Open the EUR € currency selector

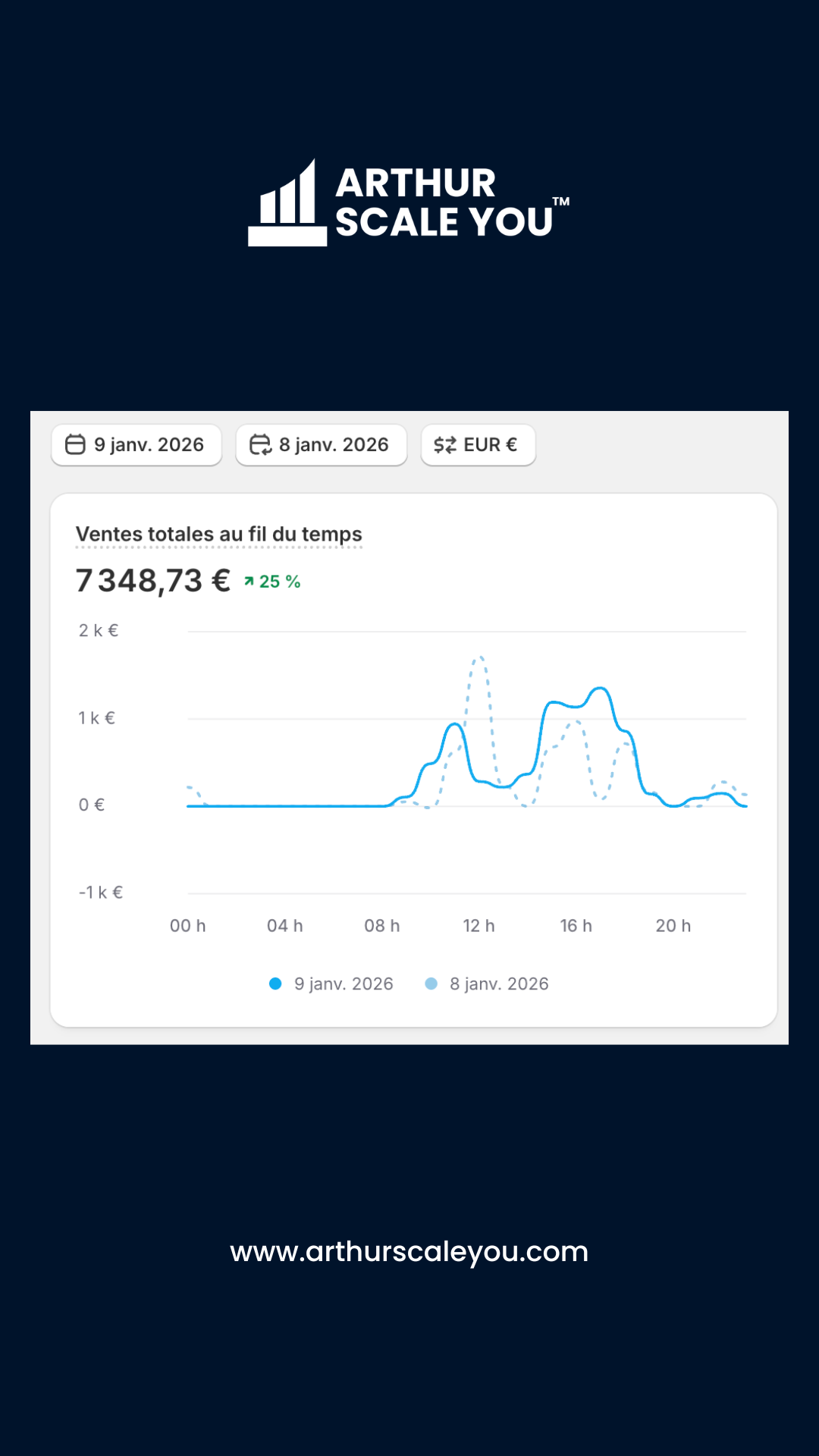coord(479,445)
